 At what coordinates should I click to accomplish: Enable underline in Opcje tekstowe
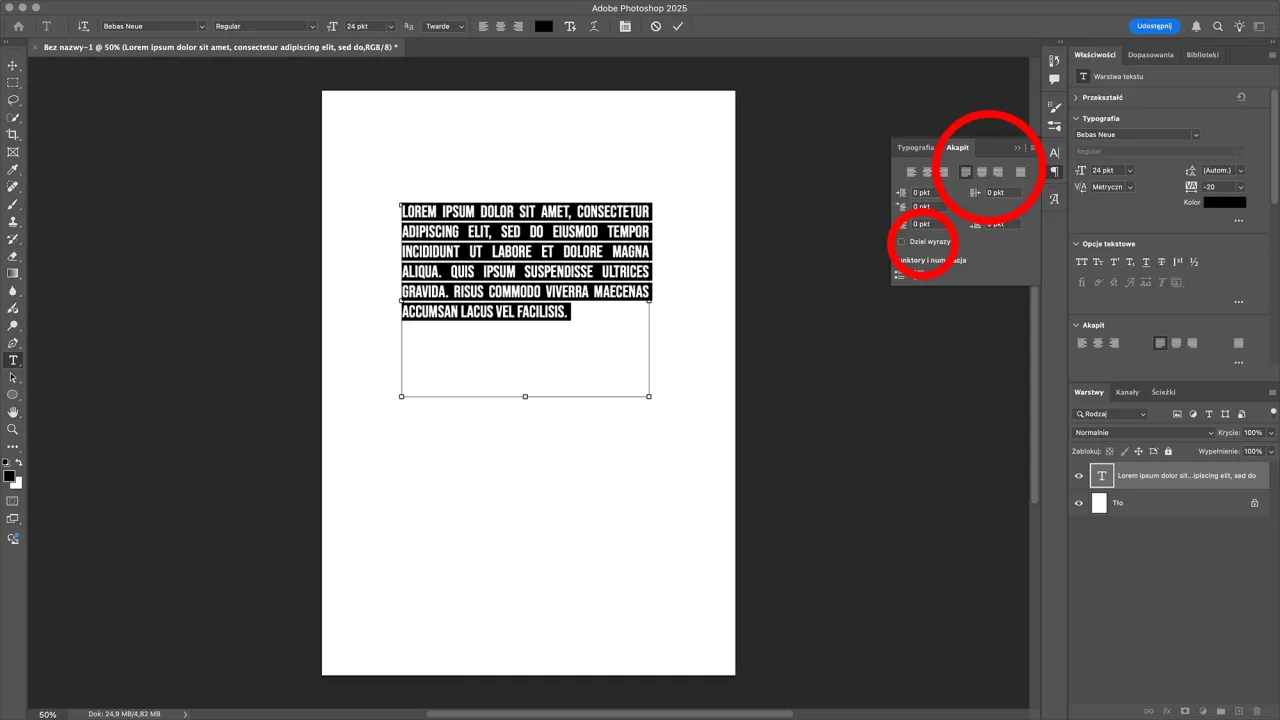tap(1146, 261)
